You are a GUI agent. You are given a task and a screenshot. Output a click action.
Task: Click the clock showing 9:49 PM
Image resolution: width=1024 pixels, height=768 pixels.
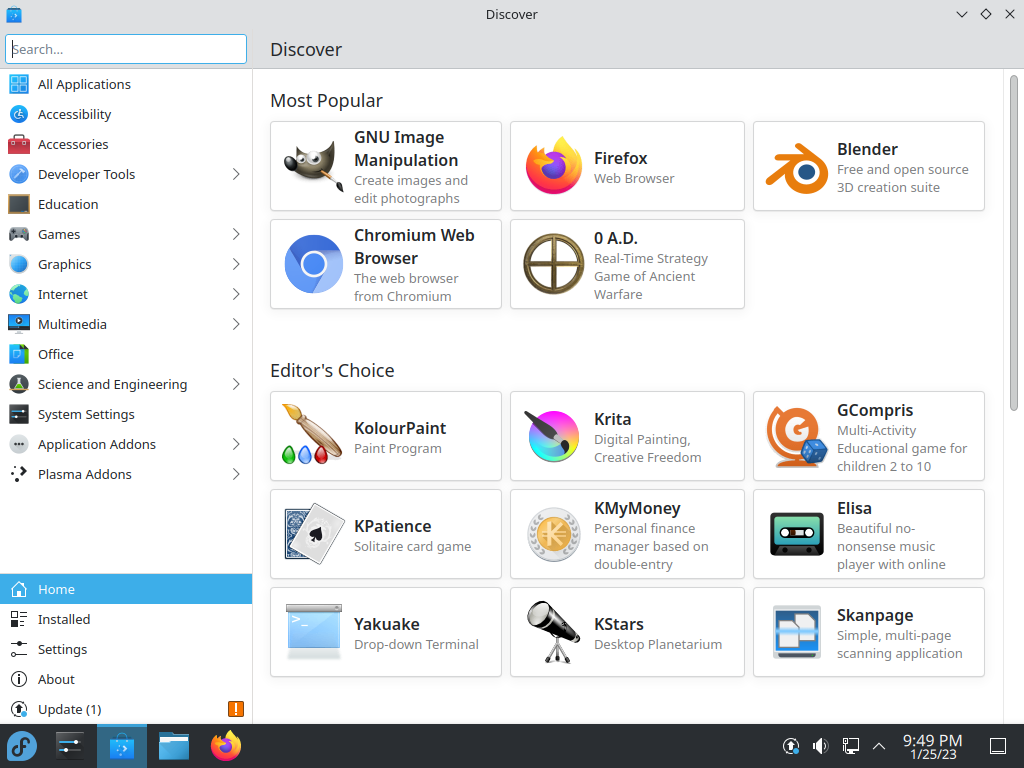tap(933, 746)
